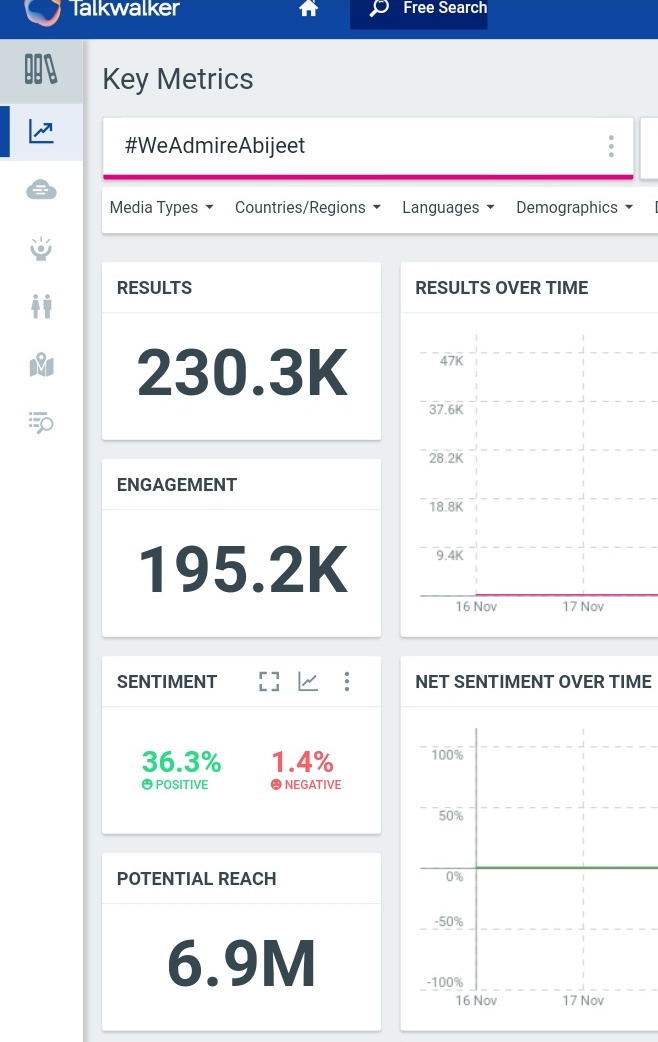
Task: Open Free Search
Action: 418,13
